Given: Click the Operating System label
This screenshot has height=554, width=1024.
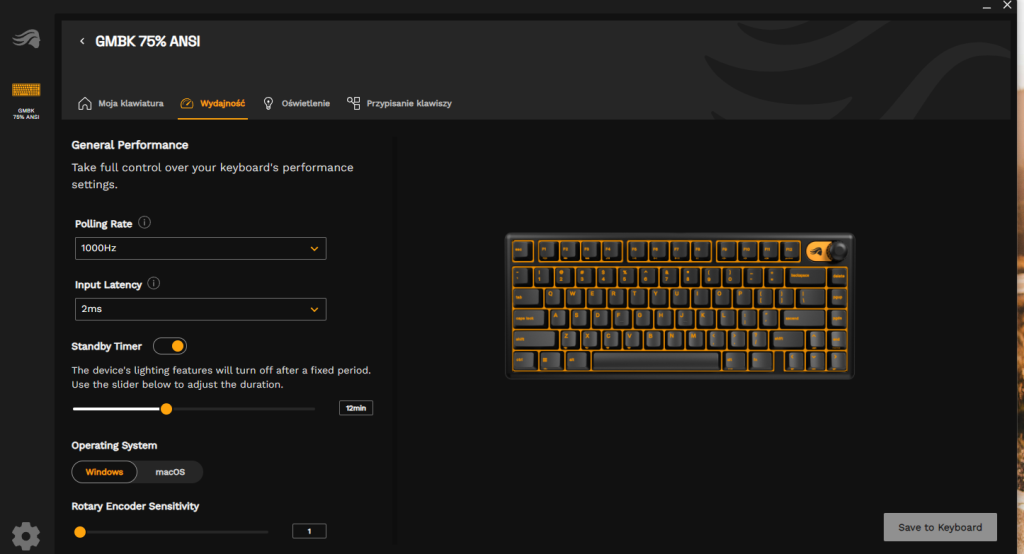Looking at the screenshot, I should coord(114,446).
